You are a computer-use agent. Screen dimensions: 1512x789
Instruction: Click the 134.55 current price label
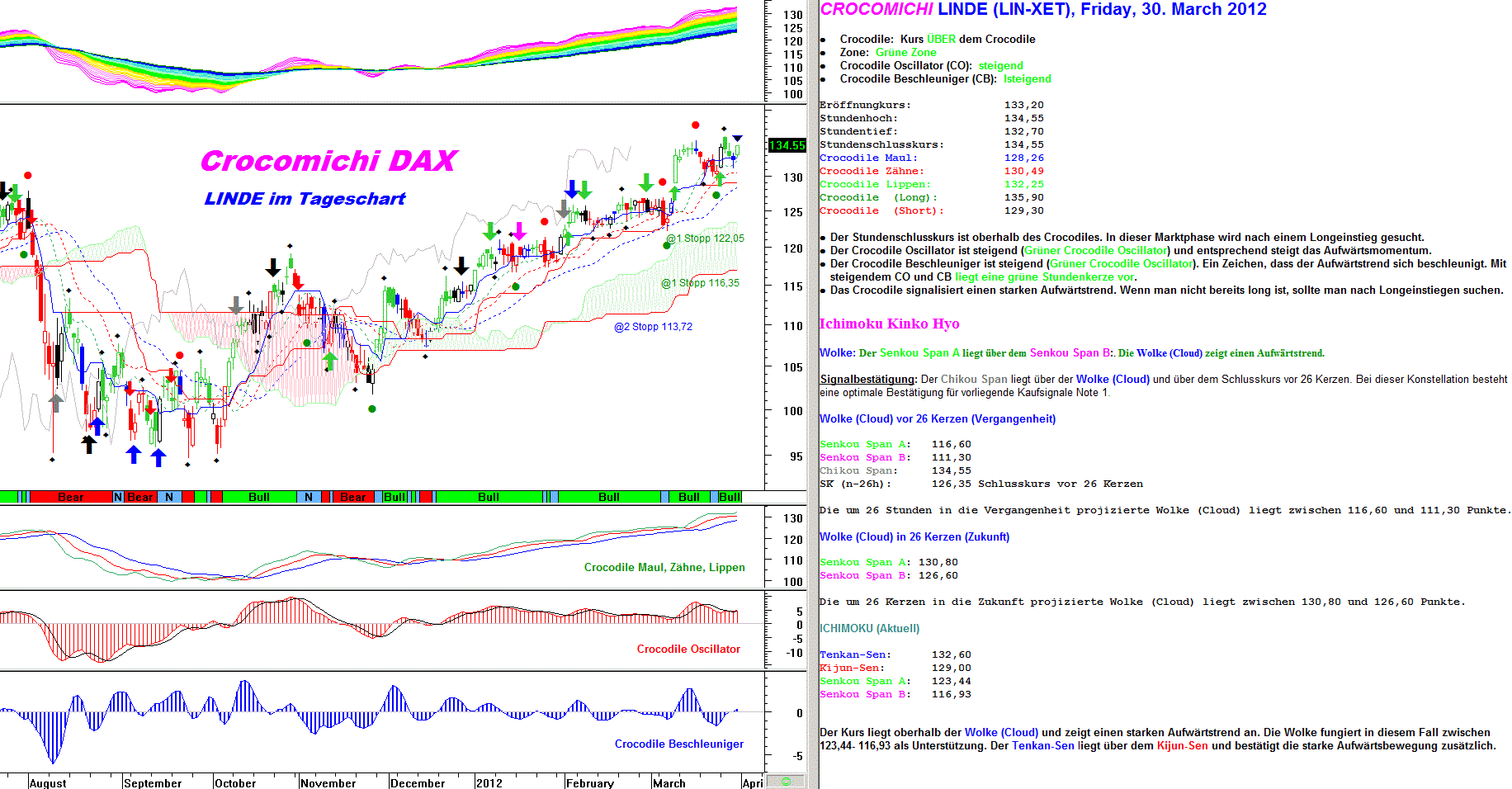pos(787,145)
